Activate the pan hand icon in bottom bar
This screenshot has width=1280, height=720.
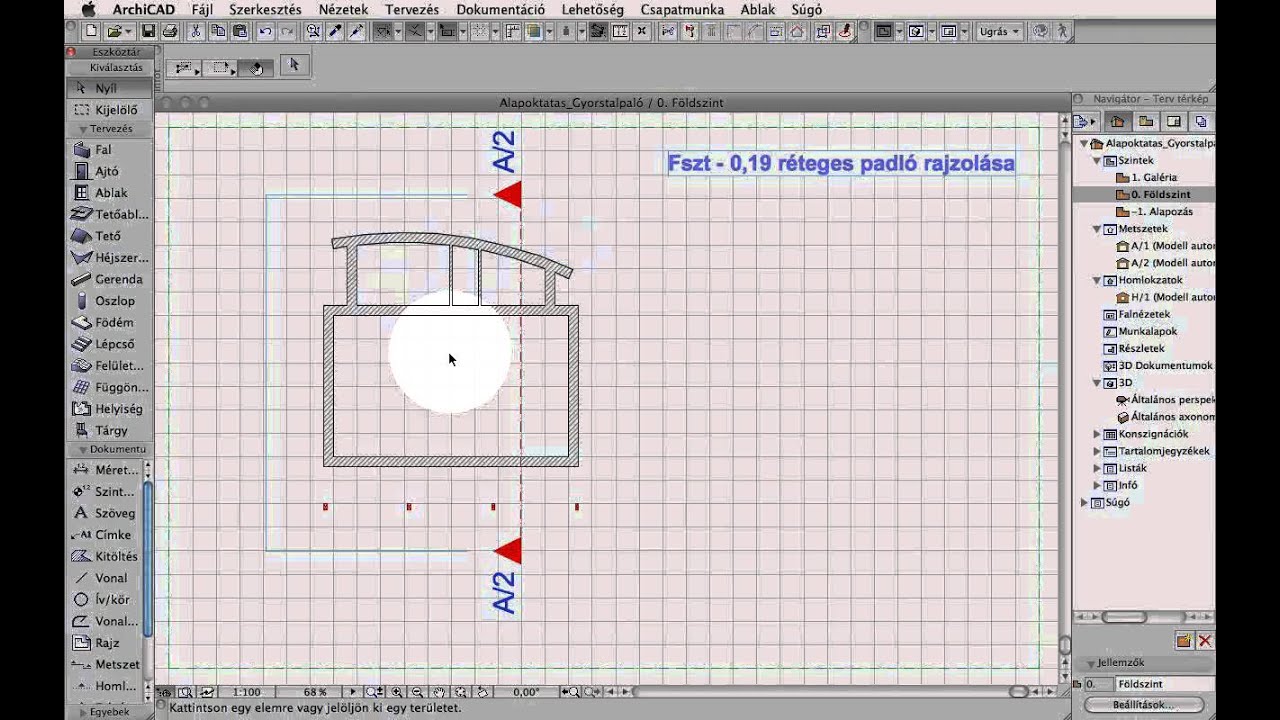click(x=439, y=692)
